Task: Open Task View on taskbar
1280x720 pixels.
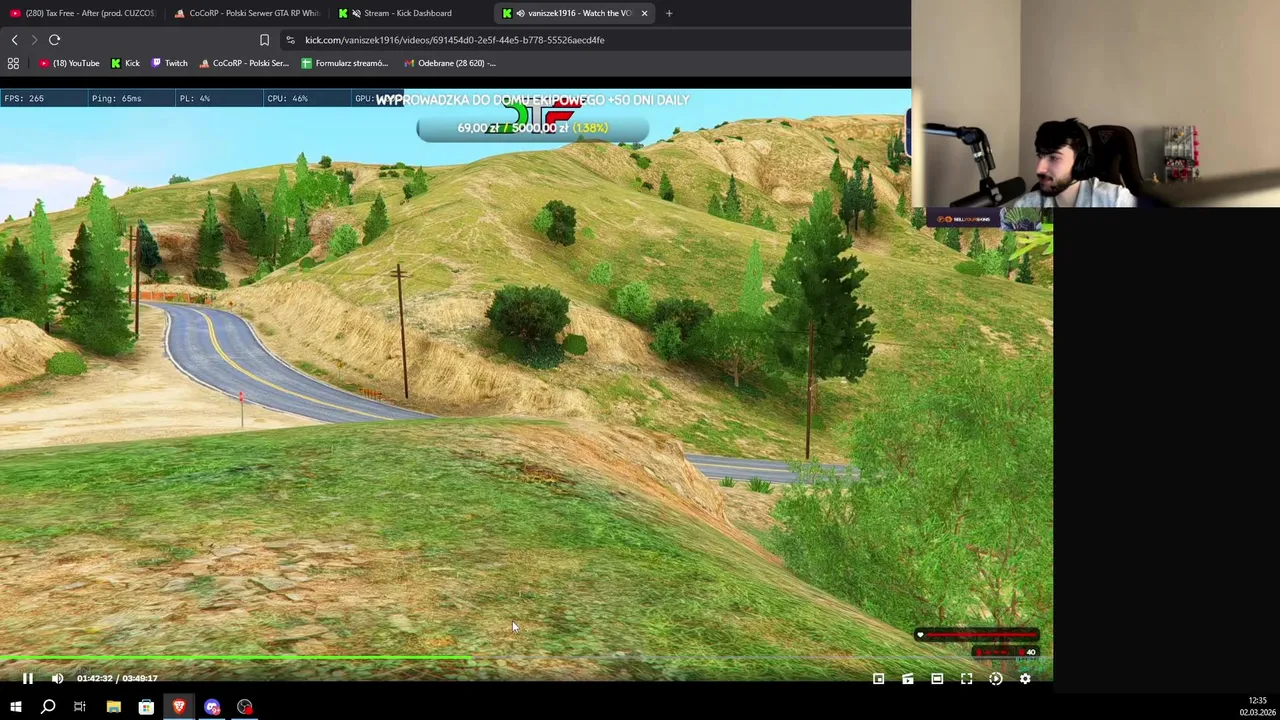Action: (x=80, y=707)
